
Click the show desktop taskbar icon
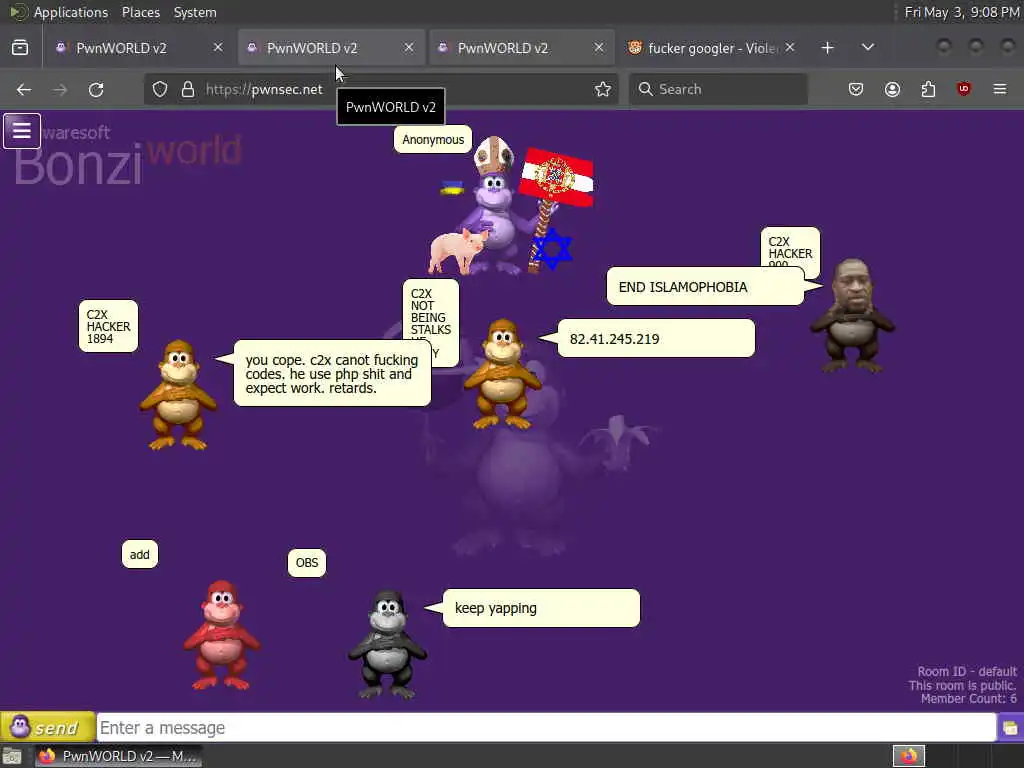point(12,756)
